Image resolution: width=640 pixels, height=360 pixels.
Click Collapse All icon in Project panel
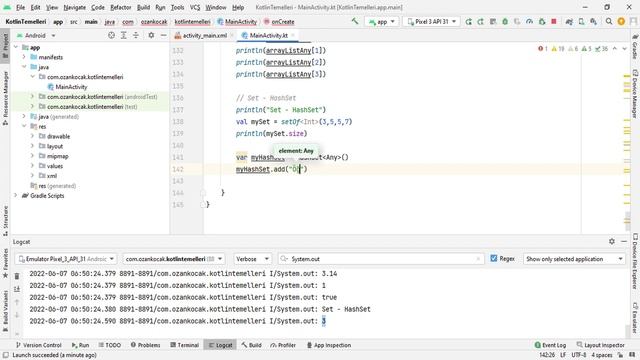coord(136,36)
